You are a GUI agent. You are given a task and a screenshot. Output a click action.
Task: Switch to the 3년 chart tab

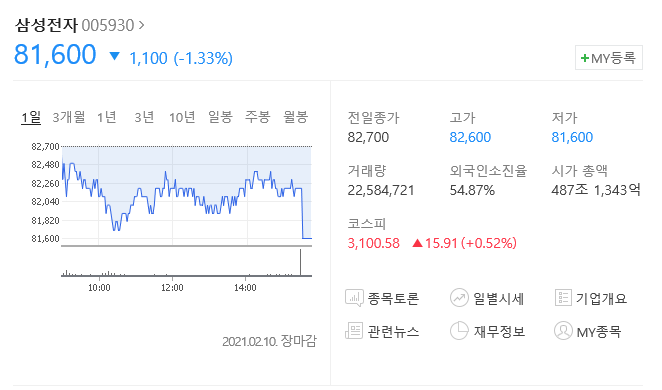pos(144,117)
